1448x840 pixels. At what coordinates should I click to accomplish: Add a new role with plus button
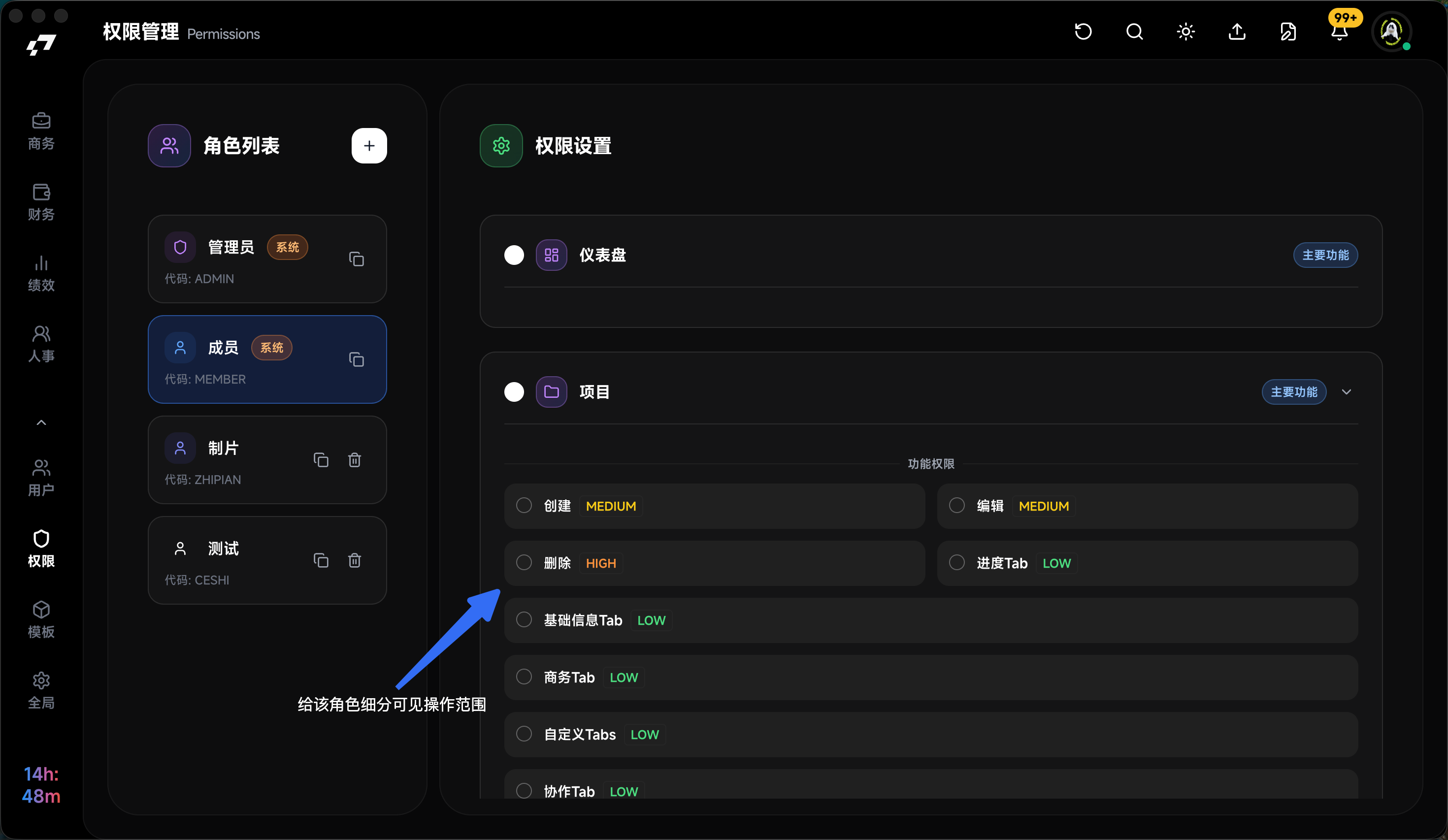(x=369, y=145)
